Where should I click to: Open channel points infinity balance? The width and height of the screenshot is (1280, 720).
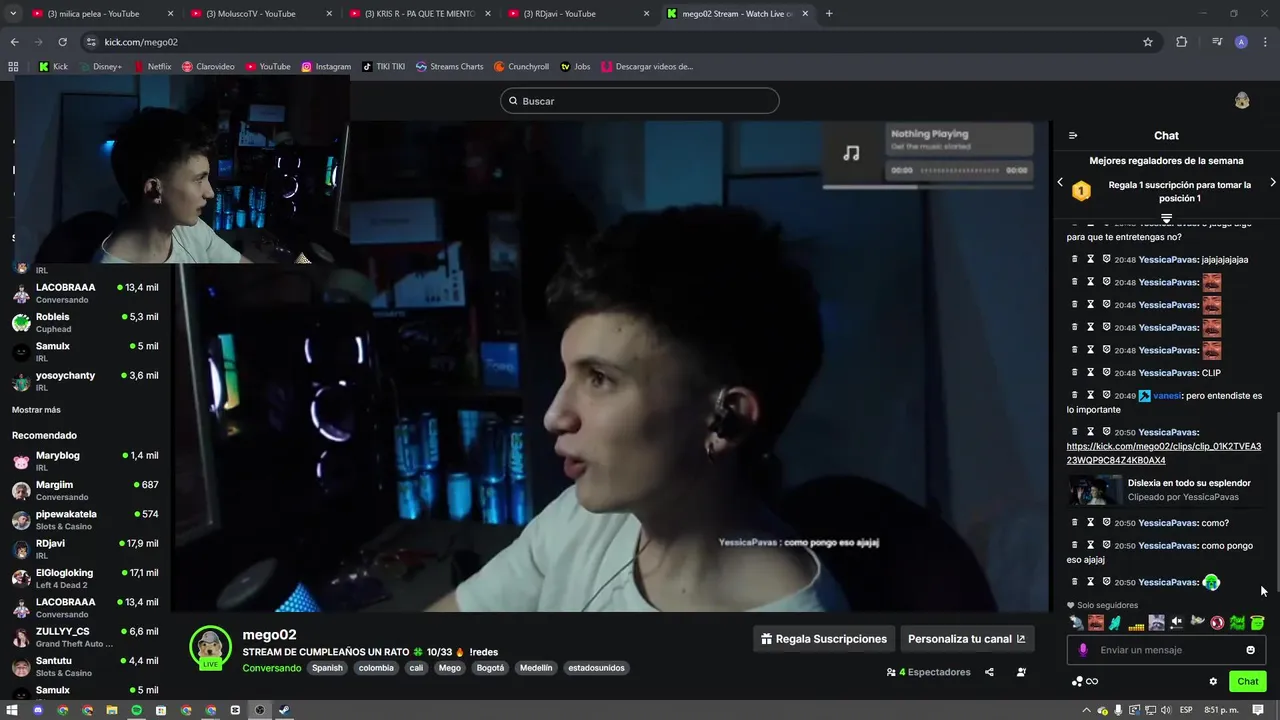pos(1085,681)
